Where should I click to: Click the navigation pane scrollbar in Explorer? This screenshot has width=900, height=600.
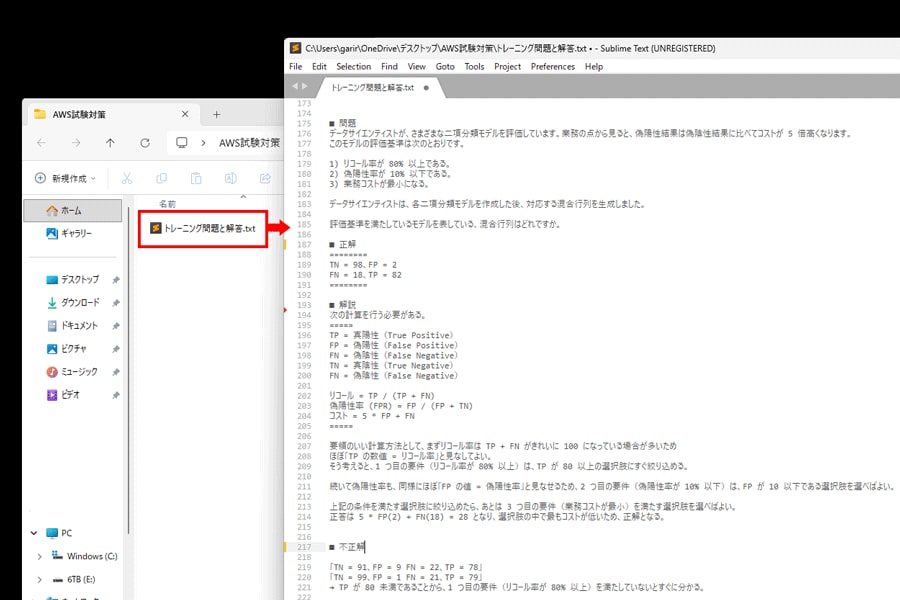coord(129,371)
